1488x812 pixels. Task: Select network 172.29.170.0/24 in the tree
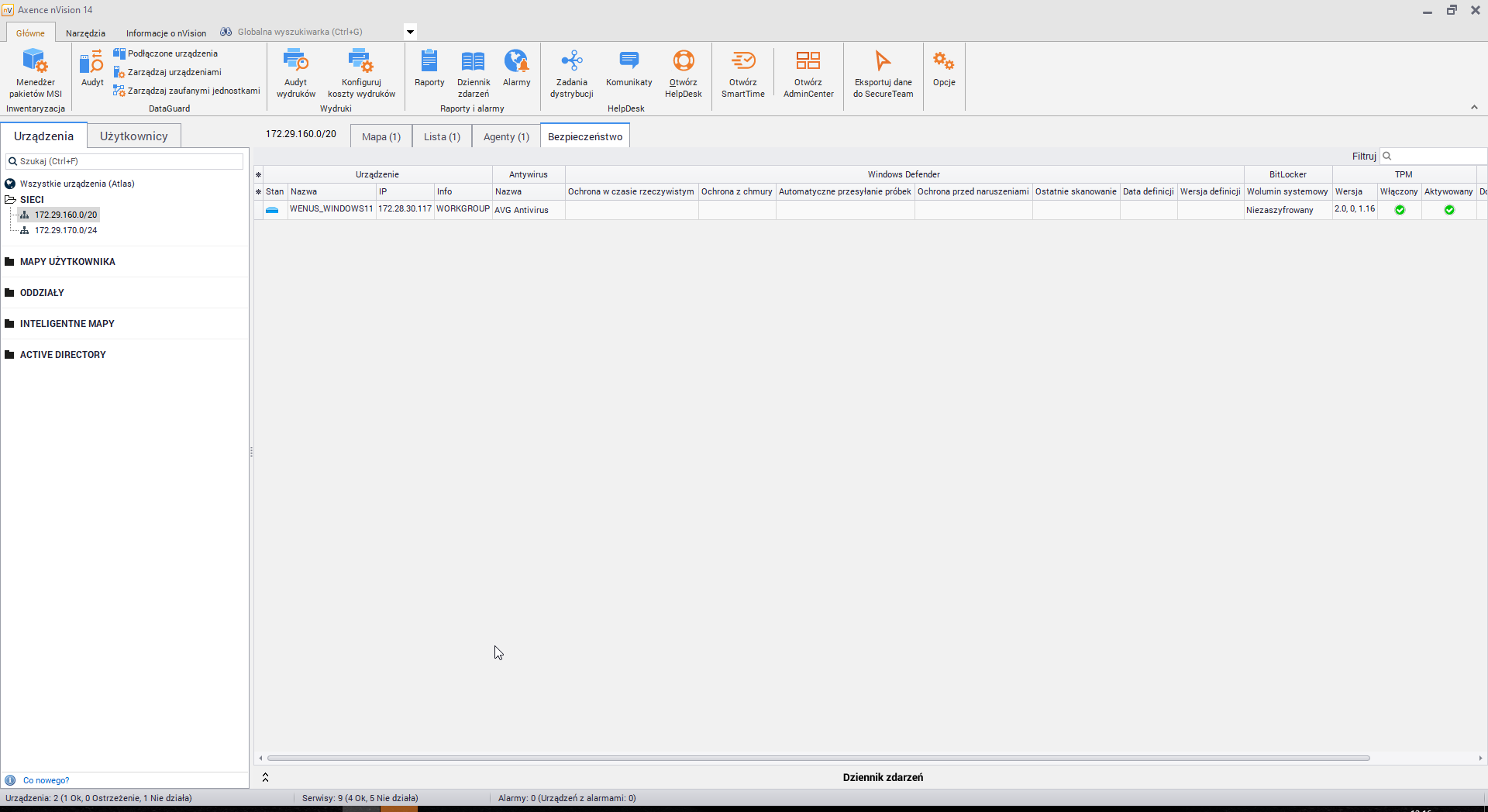[x=66, y=230]
